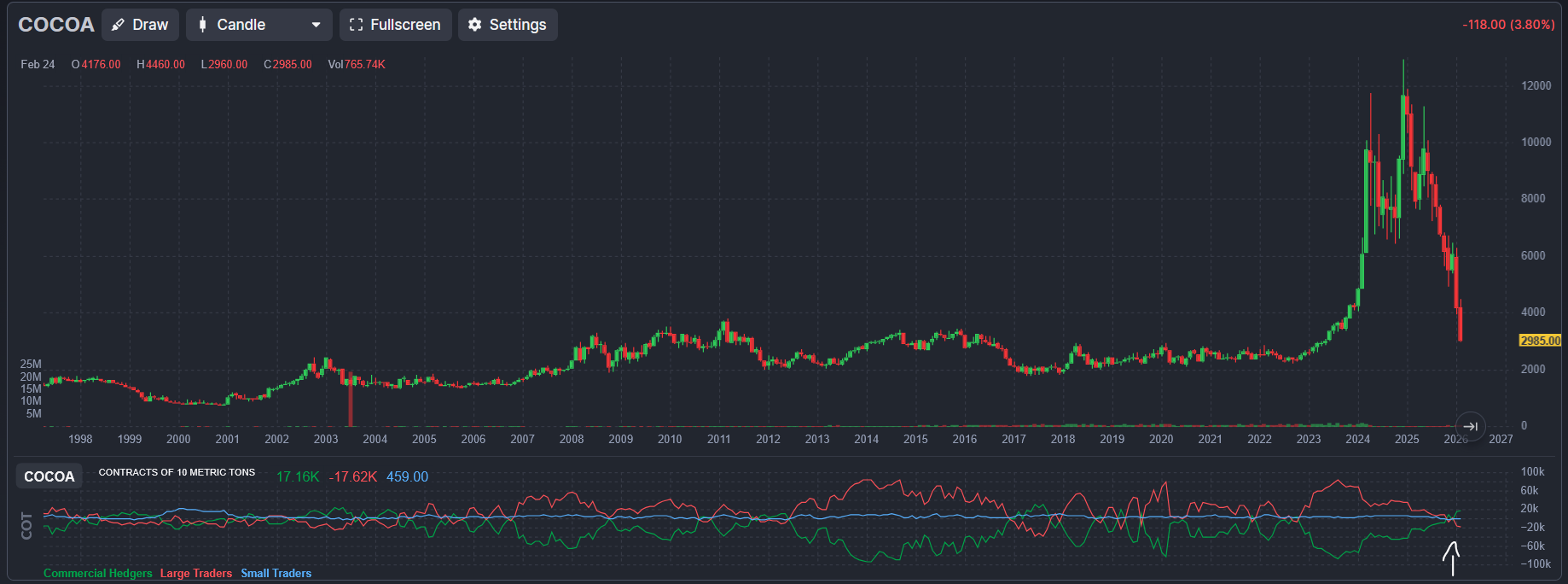Click the yellow 2985.00 current price tag
Viewport: 1568px width, 584px height.
pos(1540,341)
